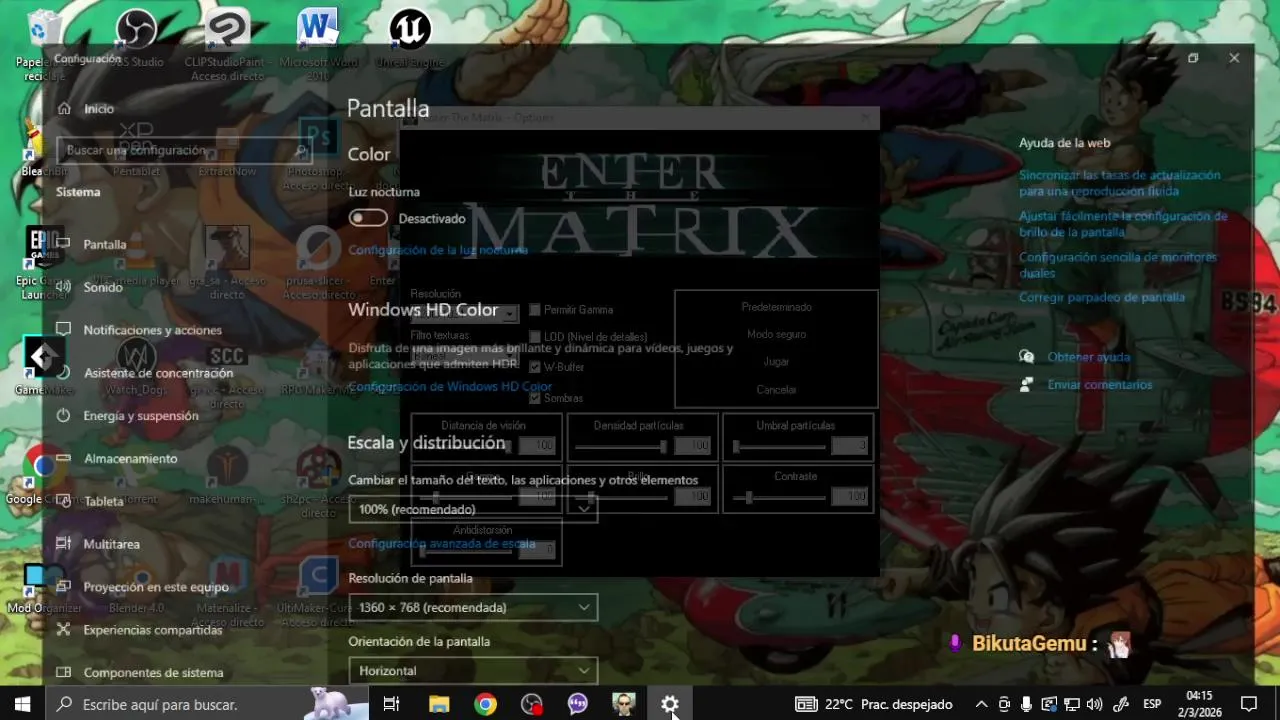This screenshot has width=1280, height=720.
Task: Open Sincronizar las tasas de actualización help link
Action: [x=1120, y=183]
